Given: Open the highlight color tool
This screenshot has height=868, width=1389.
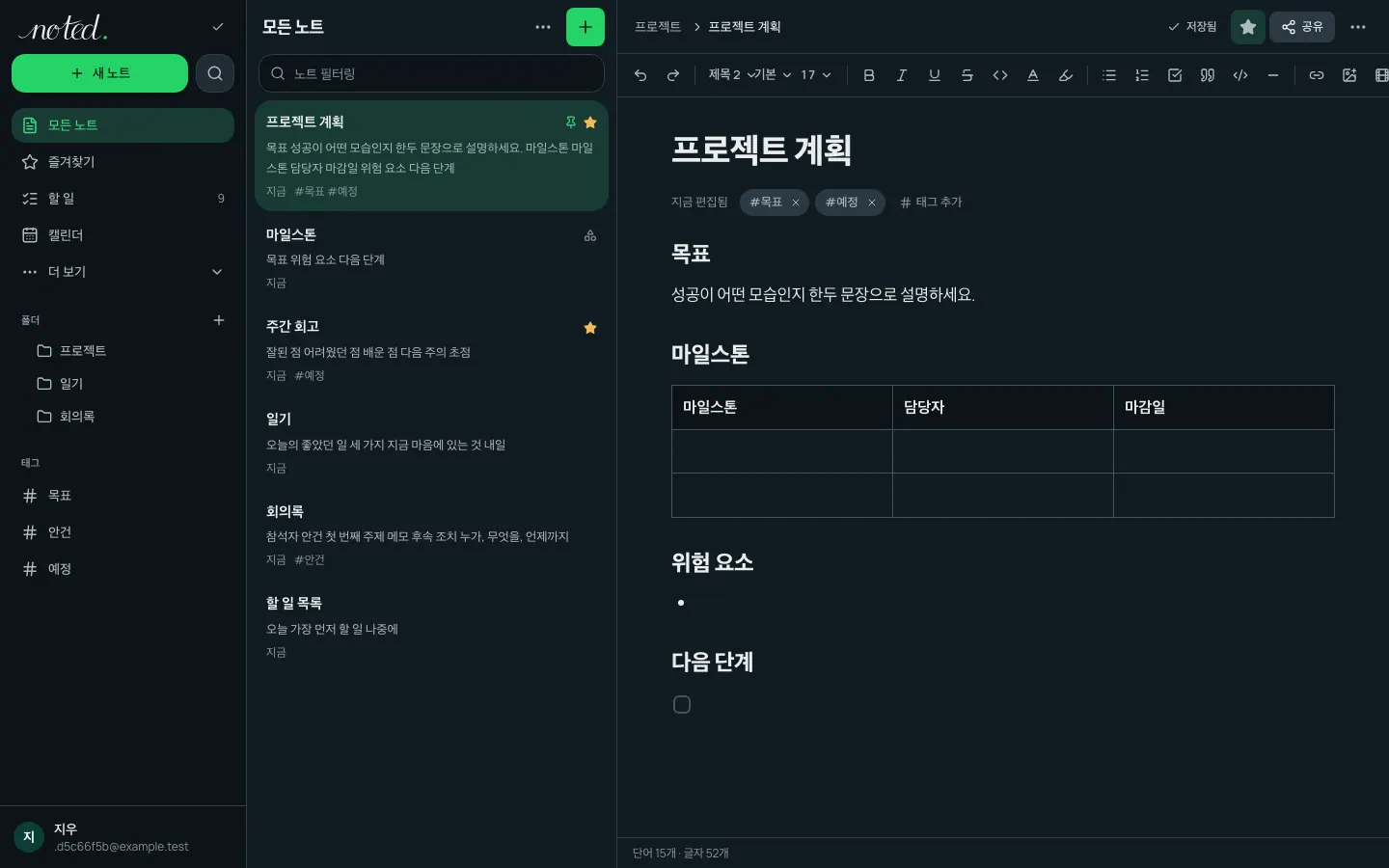Looking at the screenshot, I should tap(1066, 75).
